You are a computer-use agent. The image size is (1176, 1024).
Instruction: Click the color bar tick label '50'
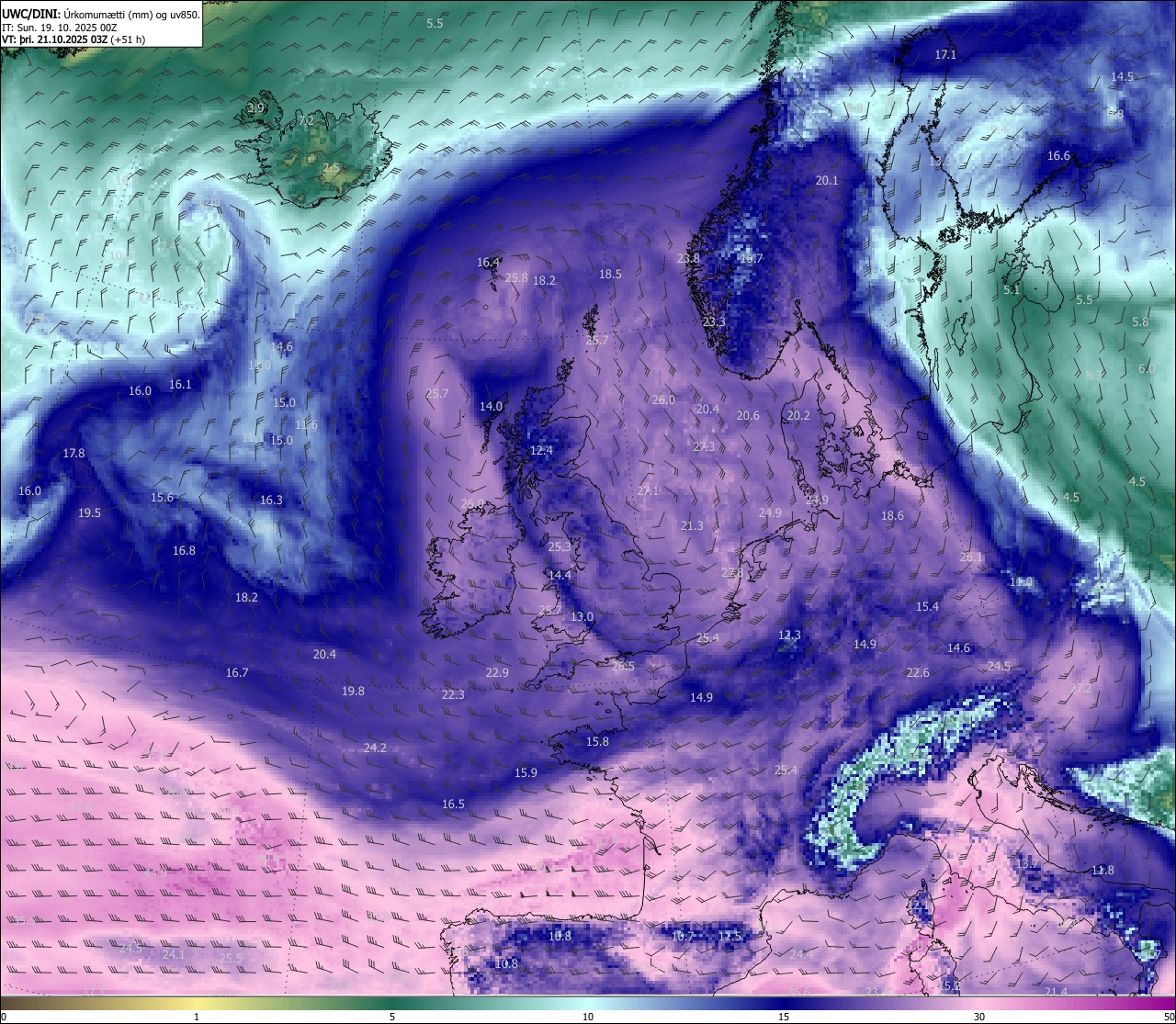click(x=1168, y=1017)
